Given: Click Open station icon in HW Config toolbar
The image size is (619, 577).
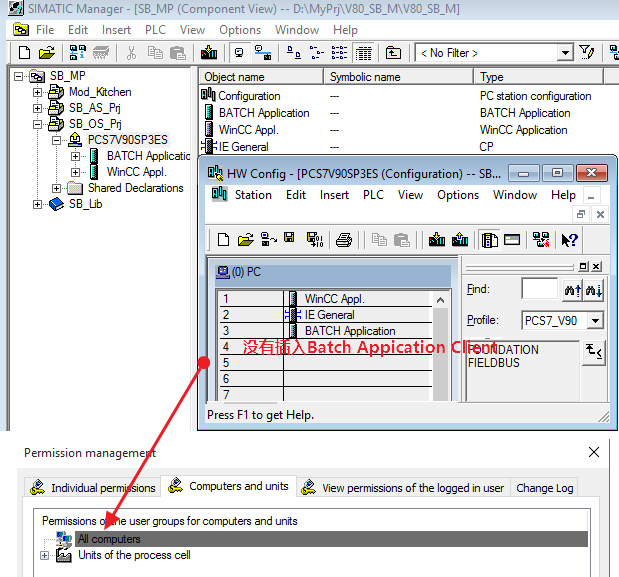Looking at the screenshot, I should pyautogui.click(x=246, y=240).
